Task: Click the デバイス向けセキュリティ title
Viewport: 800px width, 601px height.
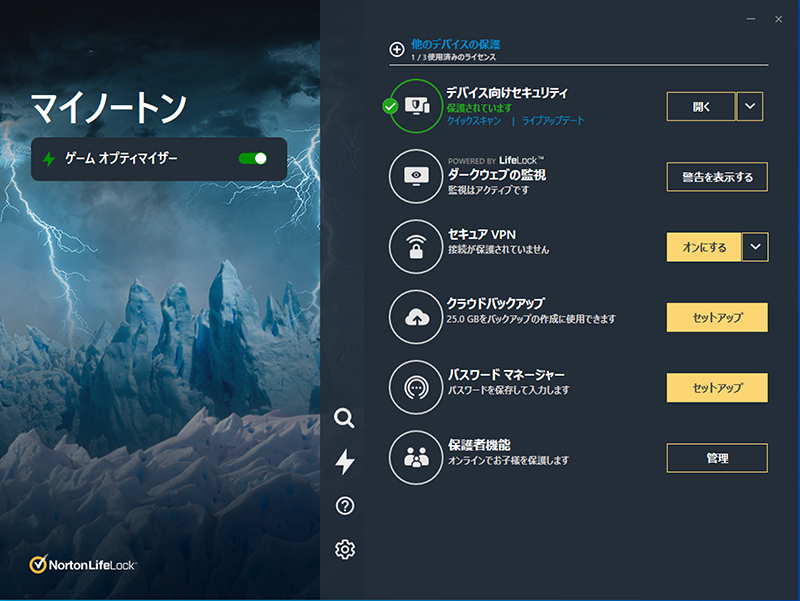Action: (507, 93)
